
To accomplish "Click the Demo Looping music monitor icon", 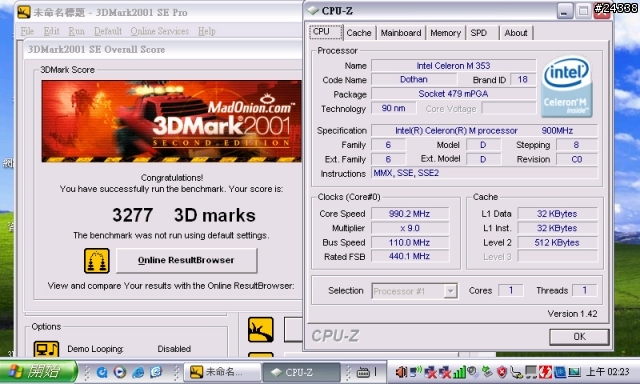I will pyautogui.click(x=46, y=349).
